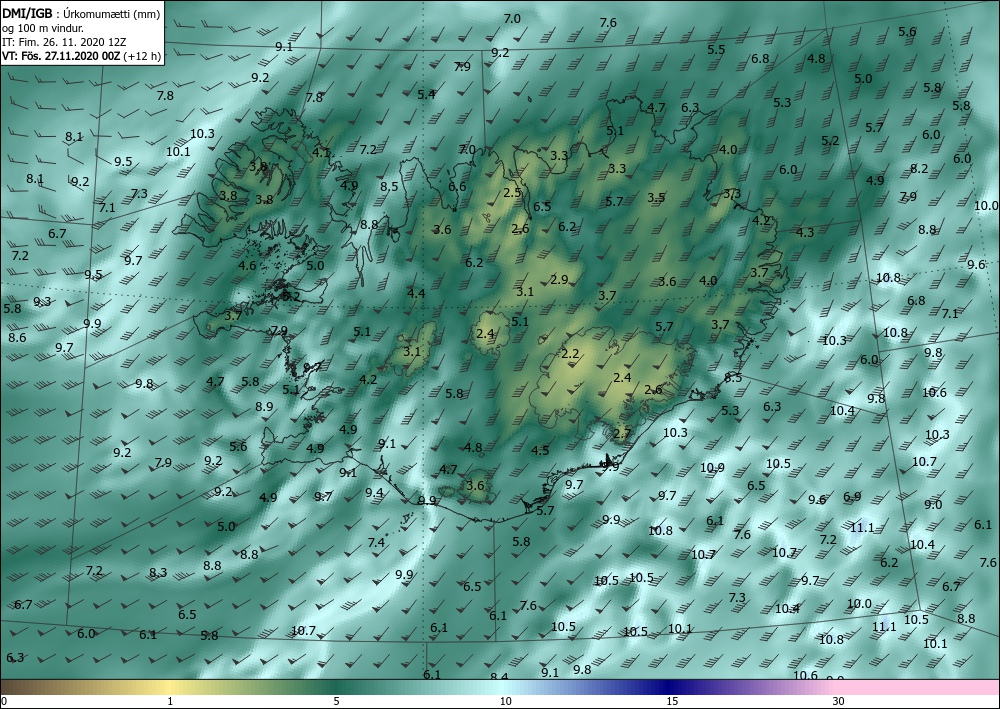Click the colour scale label "15"

672,701
